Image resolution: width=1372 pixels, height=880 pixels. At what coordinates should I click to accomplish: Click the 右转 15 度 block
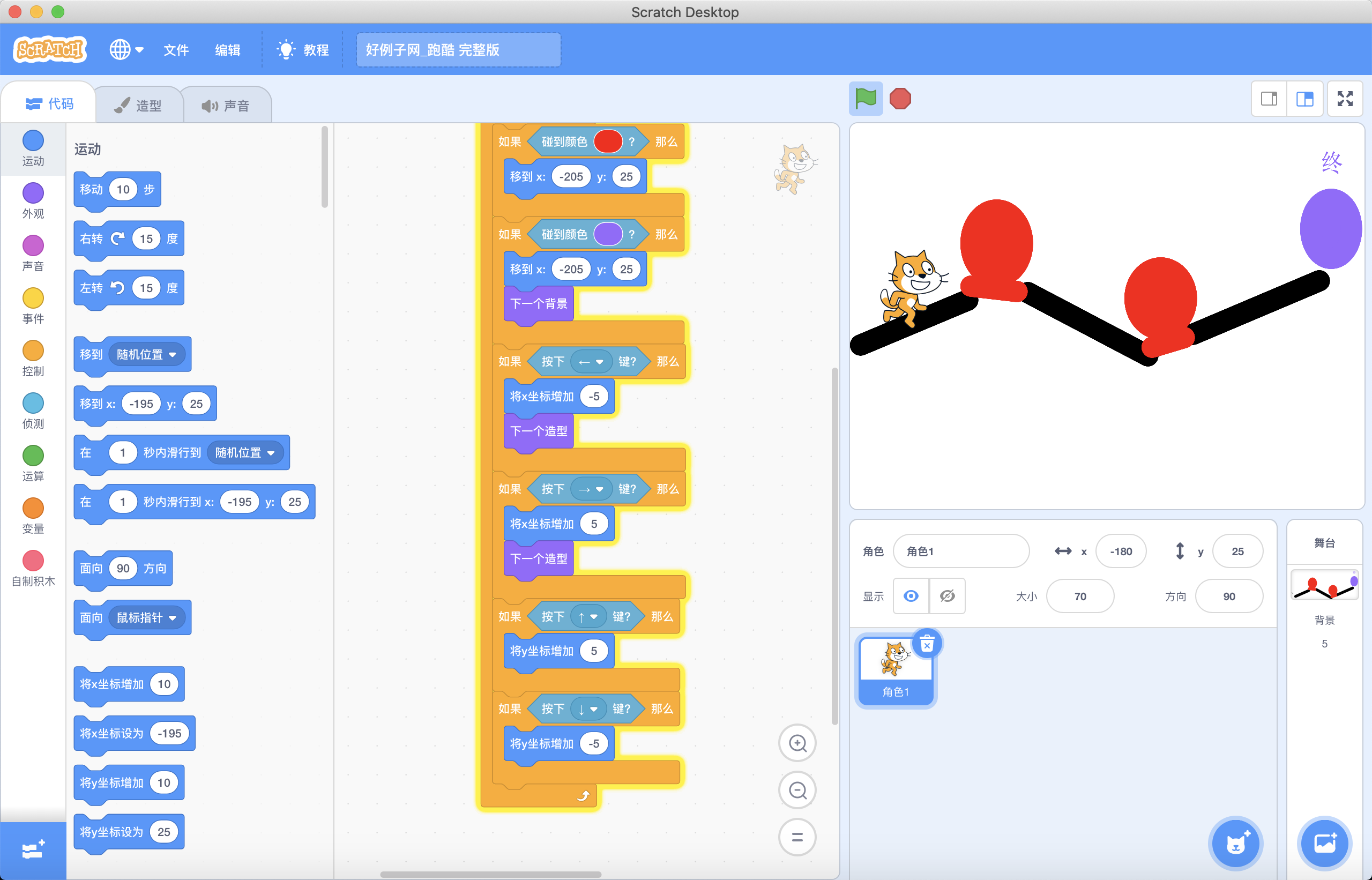tap(129, 239)
